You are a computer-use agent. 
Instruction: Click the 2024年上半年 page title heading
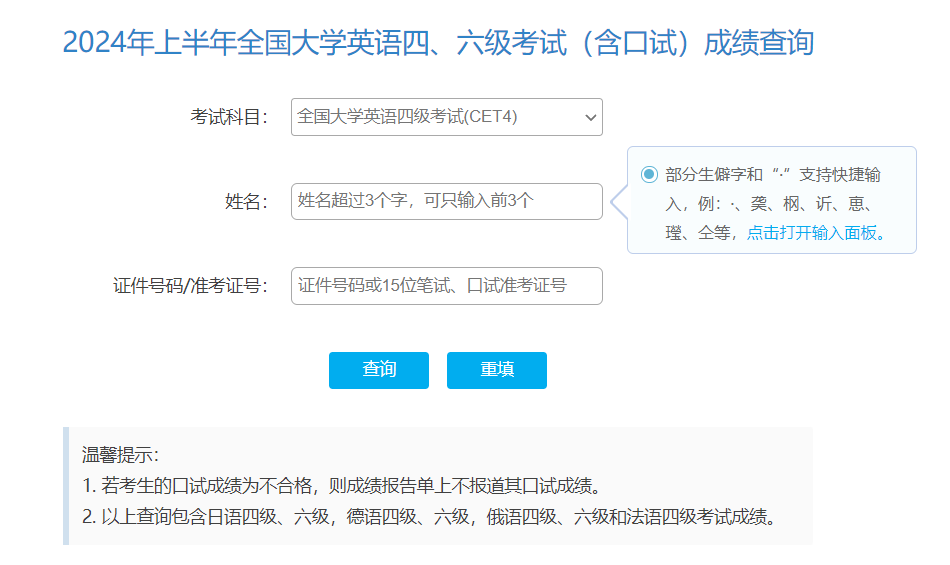tap(438, 43)
